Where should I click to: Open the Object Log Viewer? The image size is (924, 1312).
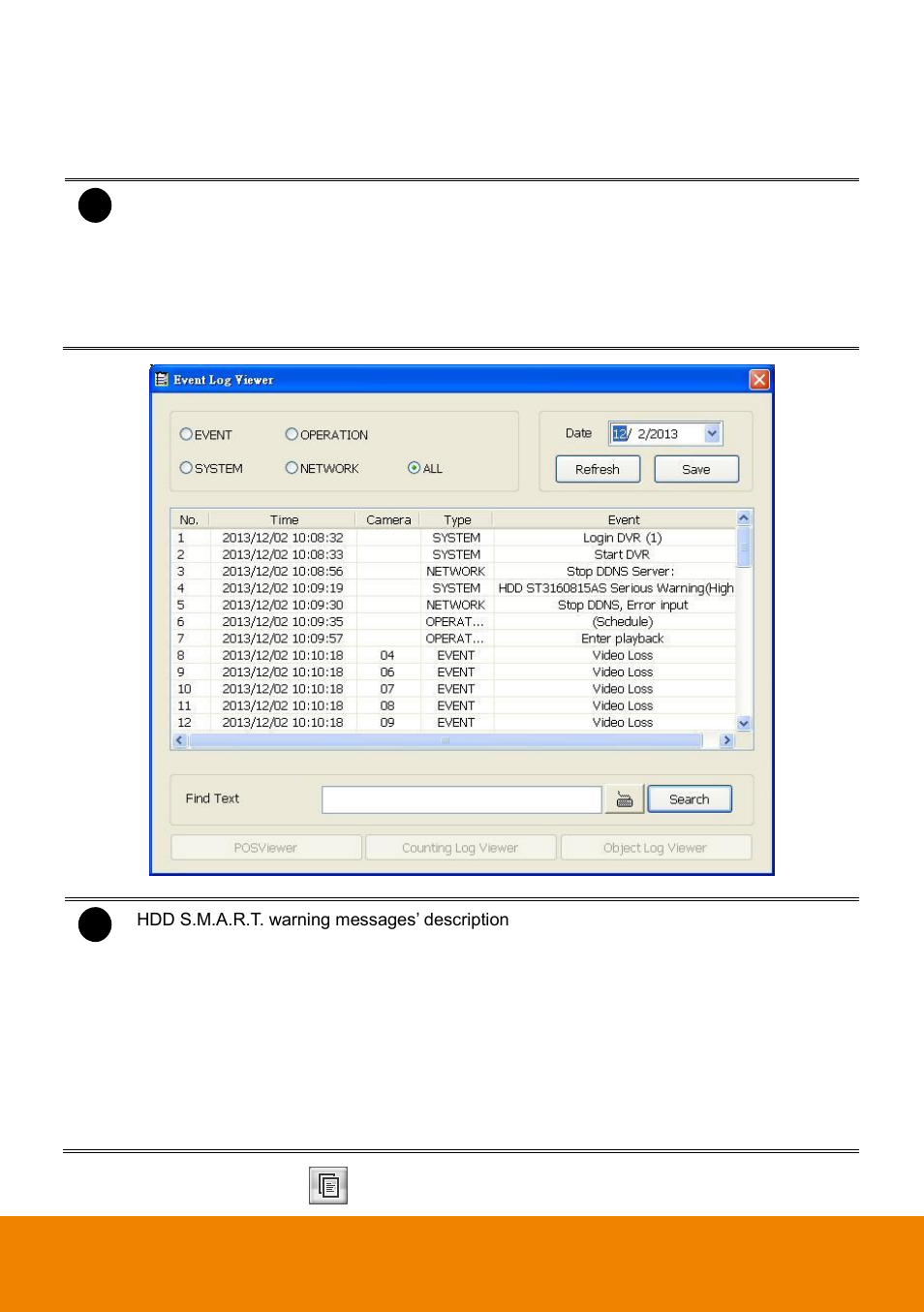pos(656,848)
